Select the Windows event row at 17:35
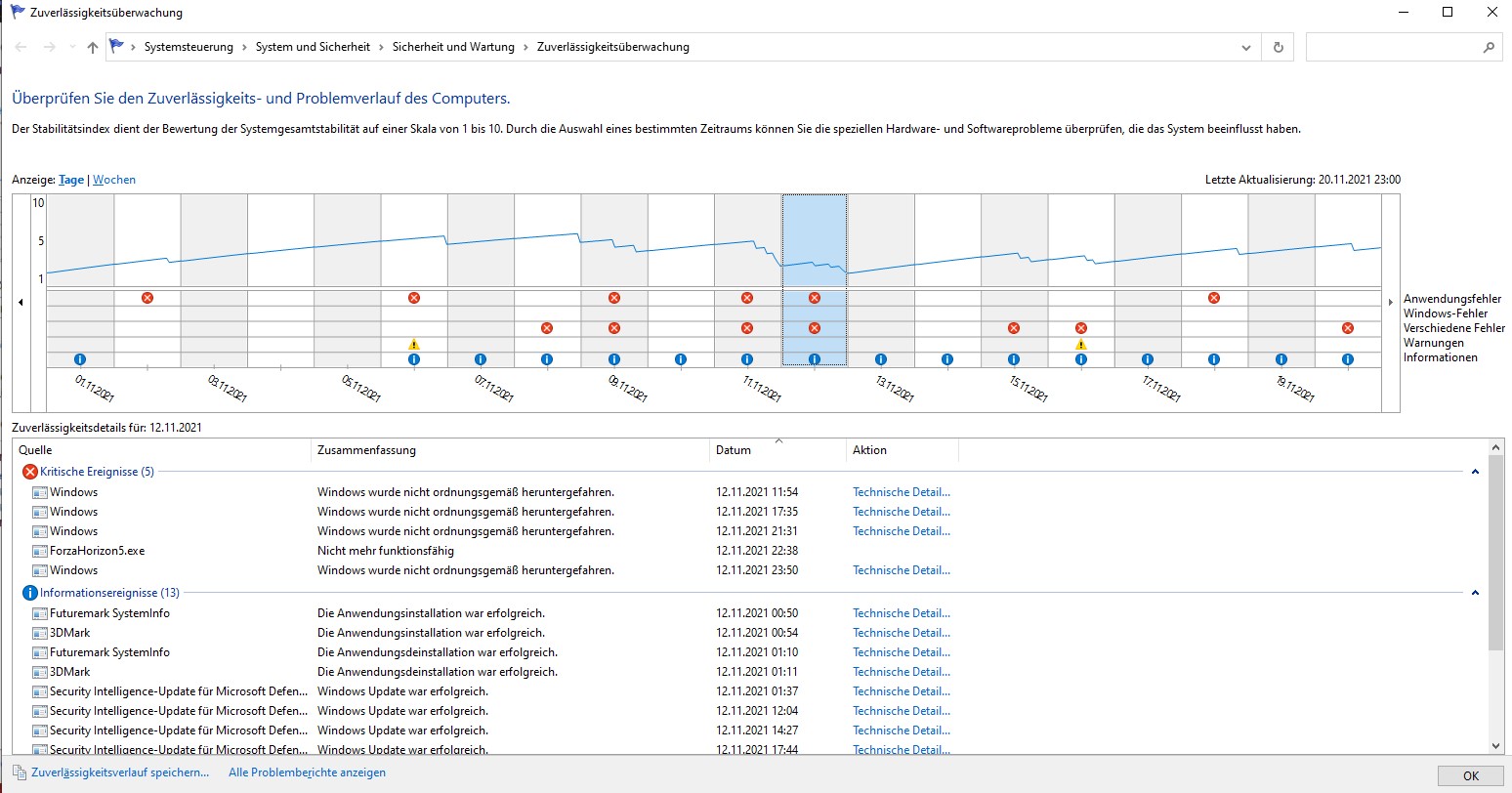 tap(750, 512)
